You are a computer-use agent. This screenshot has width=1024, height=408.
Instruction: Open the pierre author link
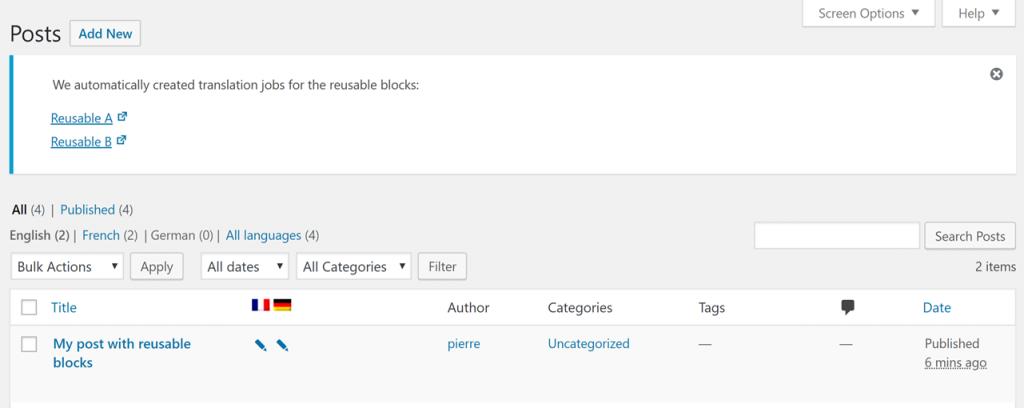click(464, 344)
